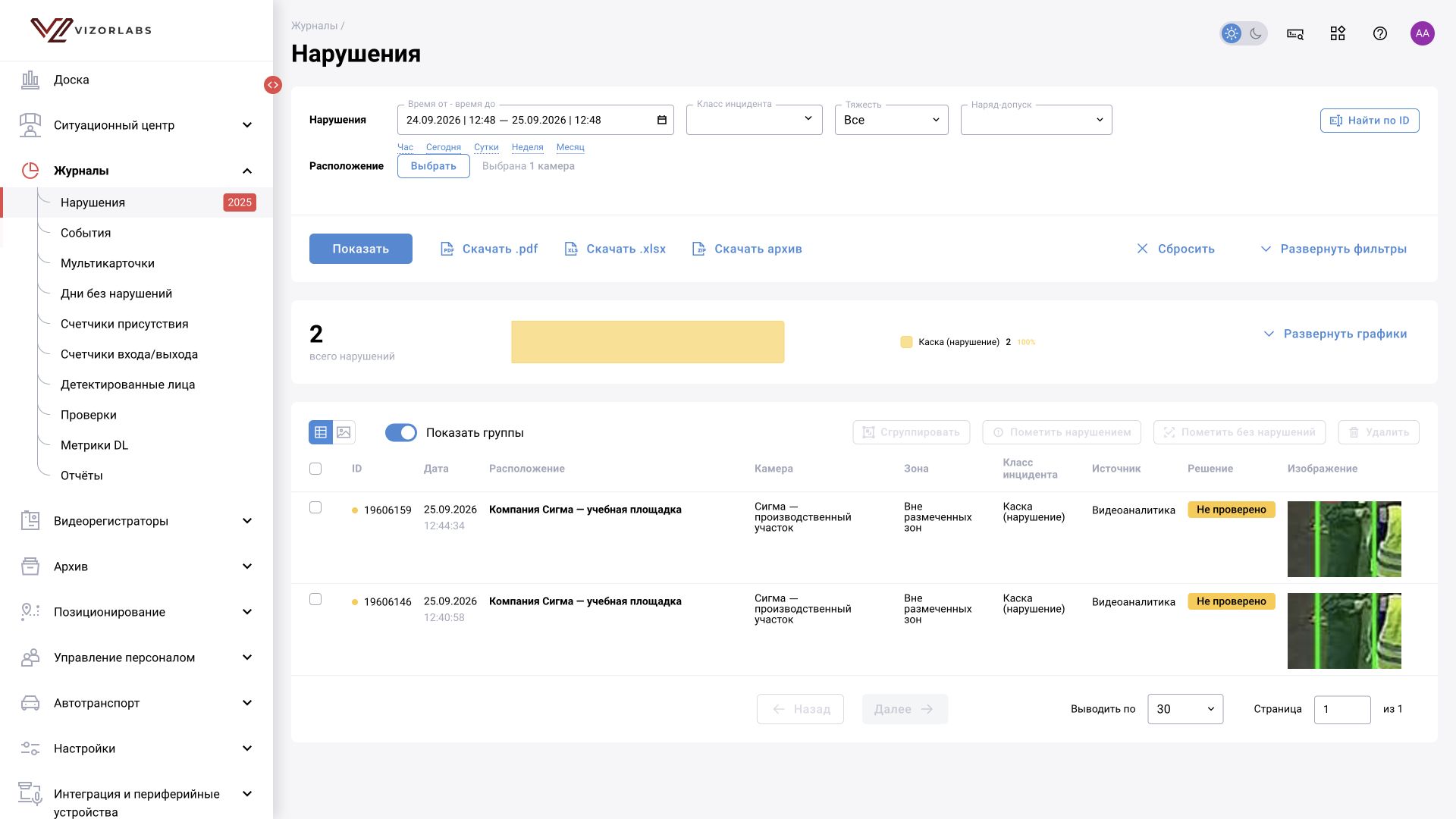The height and width of the screenshot is (819, 1456).
Task: Expand Видеорегистраторы section
Action: (x=136, y=521)
